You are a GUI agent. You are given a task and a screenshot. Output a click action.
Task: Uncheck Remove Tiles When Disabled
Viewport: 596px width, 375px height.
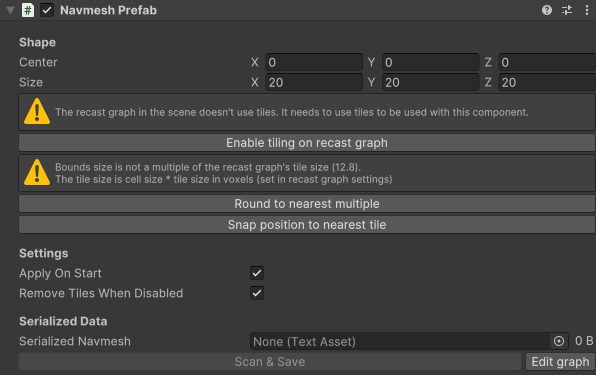257,293
